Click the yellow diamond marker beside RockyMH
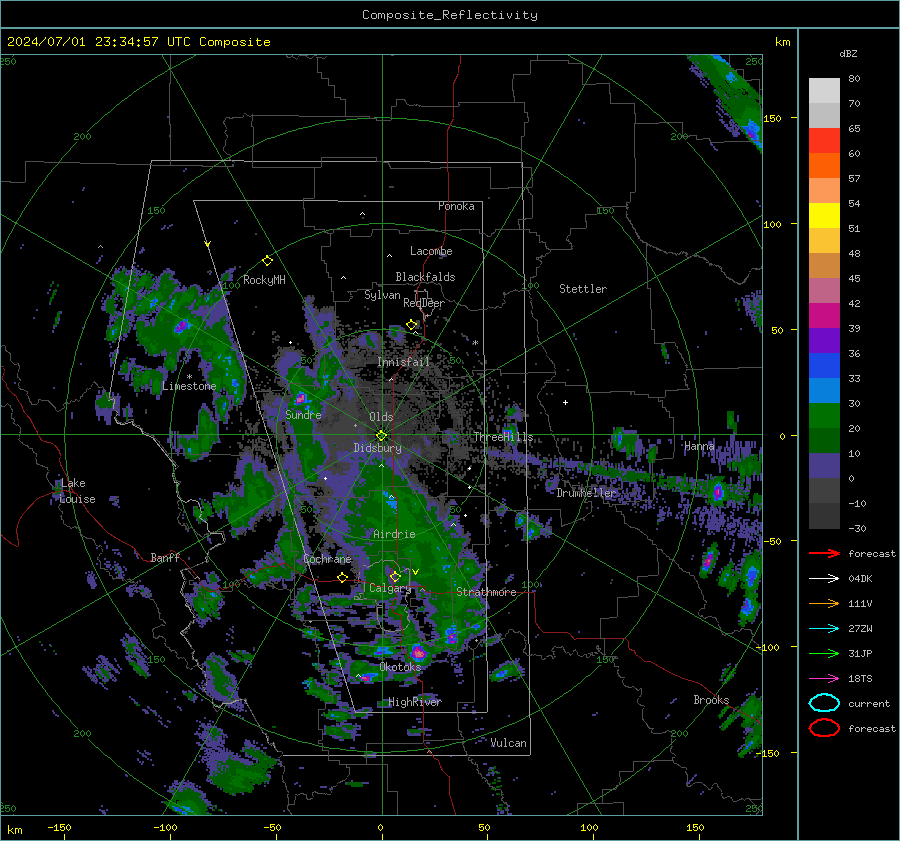Viewport: 900px width, 841px height. (267, 261)
